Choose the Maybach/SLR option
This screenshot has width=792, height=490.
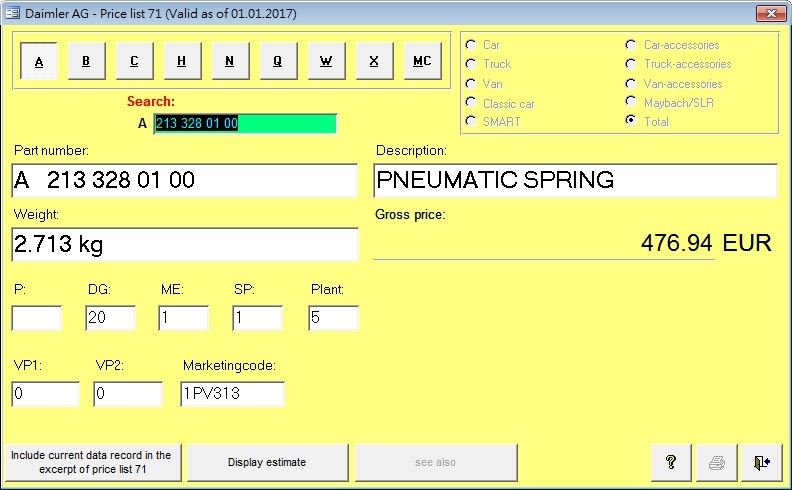630,102
